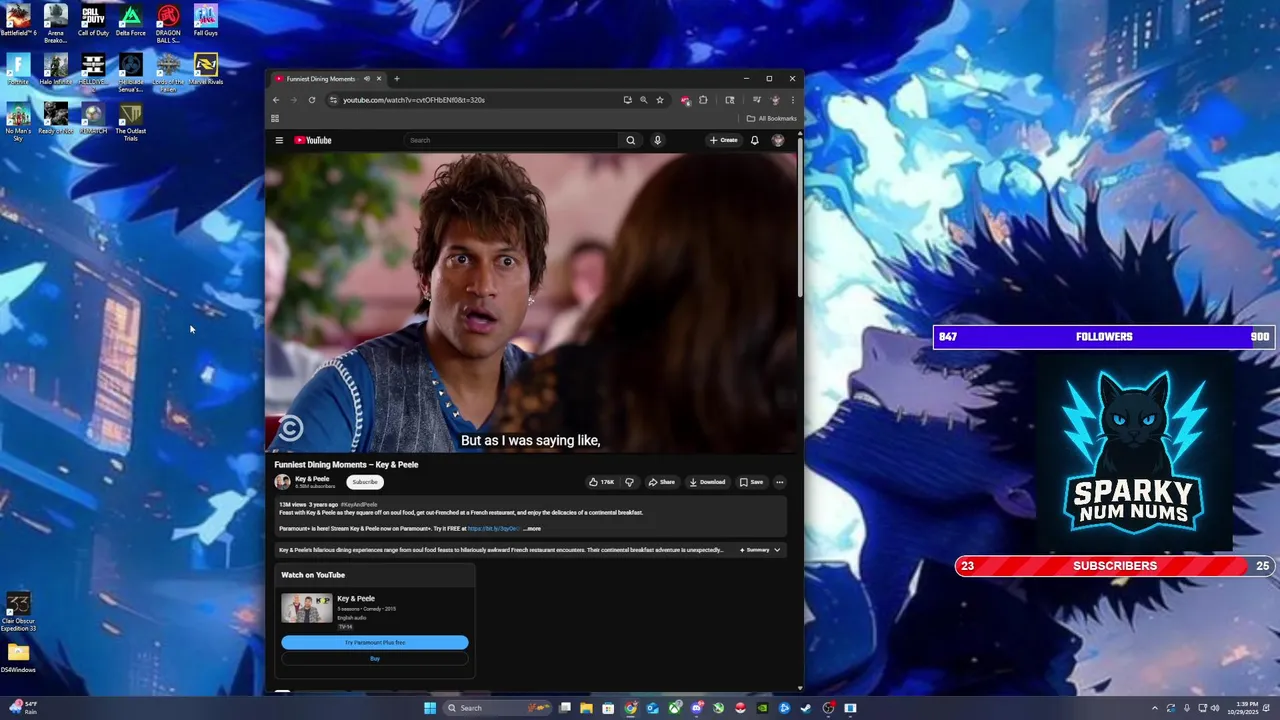Subscribe to Key & Peele channel
Screen dimensions: 1280x720
tap(365, 482)
